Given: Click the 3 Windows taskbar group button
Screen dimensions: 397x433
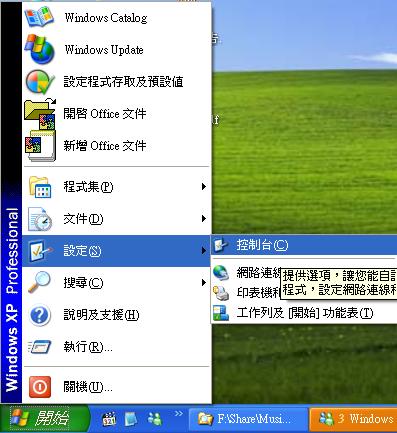Looking at the screenshot, I should pyautogui.click(x=353, y=419).
